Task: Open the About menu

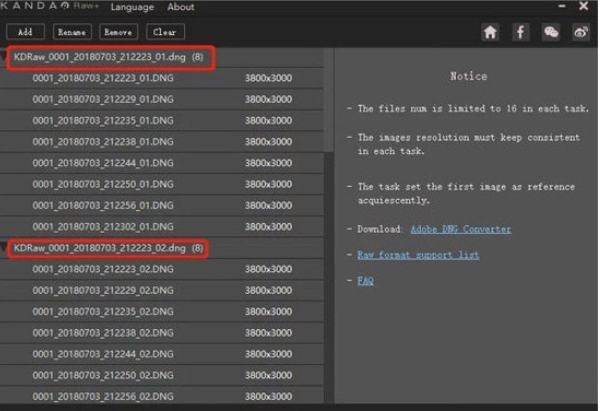Action: tap(181, 7)
